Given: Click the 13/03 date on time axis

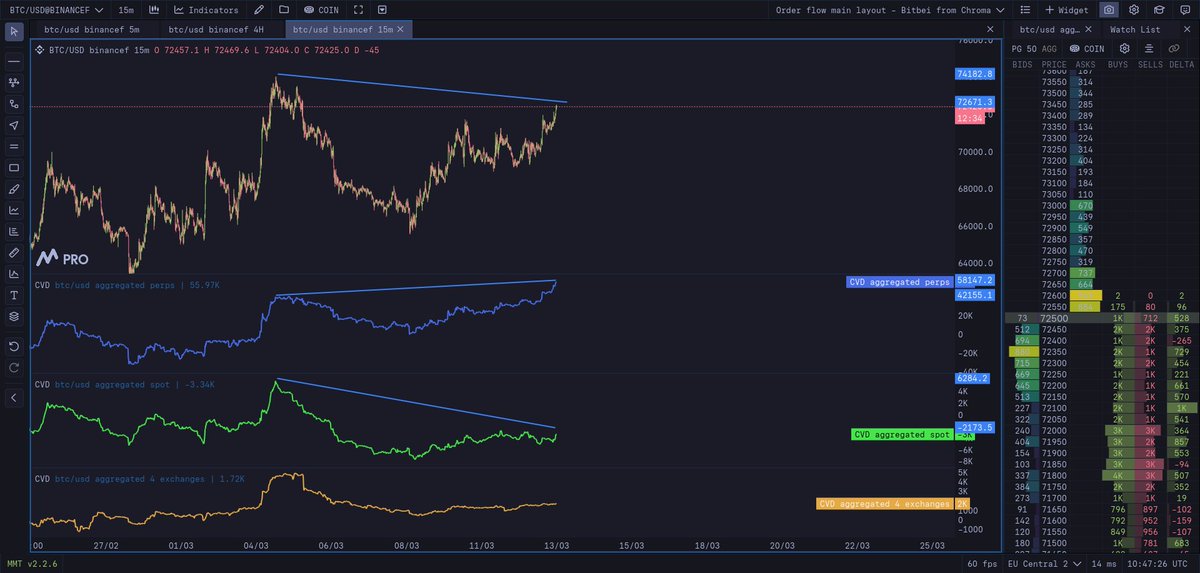Looking at the screenshot, I should coord(556,546).
